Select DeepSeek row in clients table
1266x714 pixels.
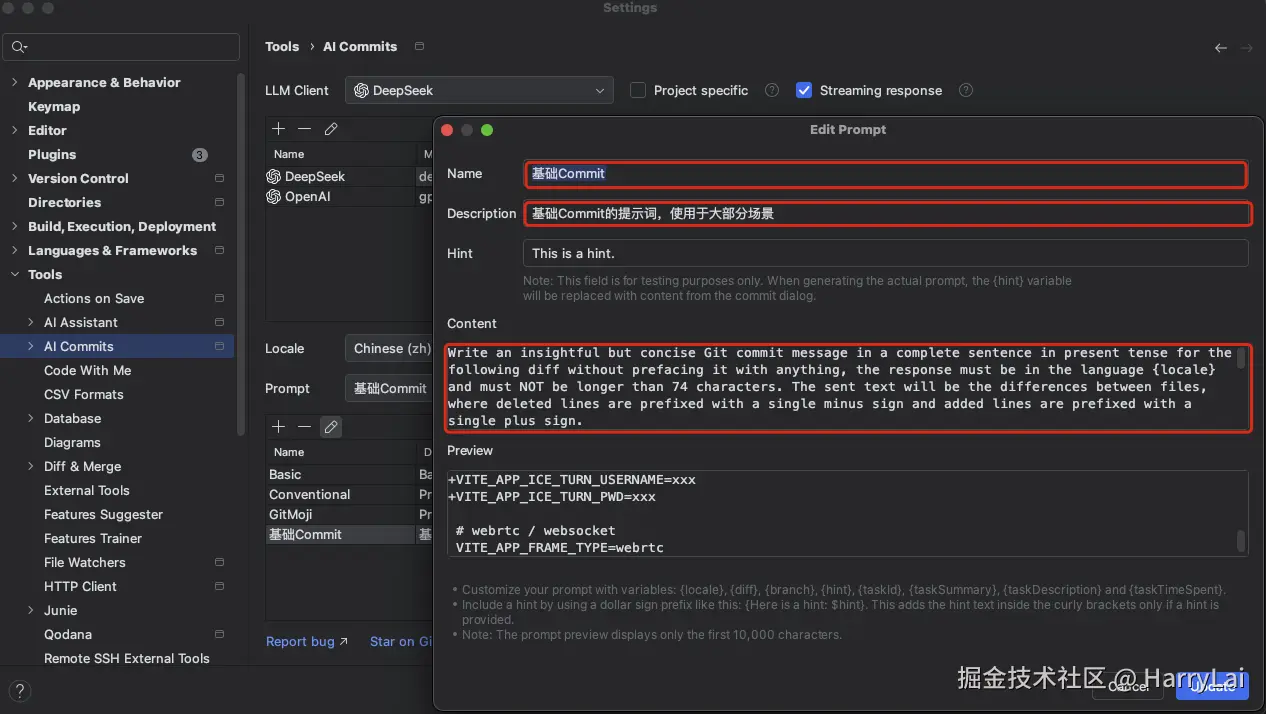[x=349, y=176]
